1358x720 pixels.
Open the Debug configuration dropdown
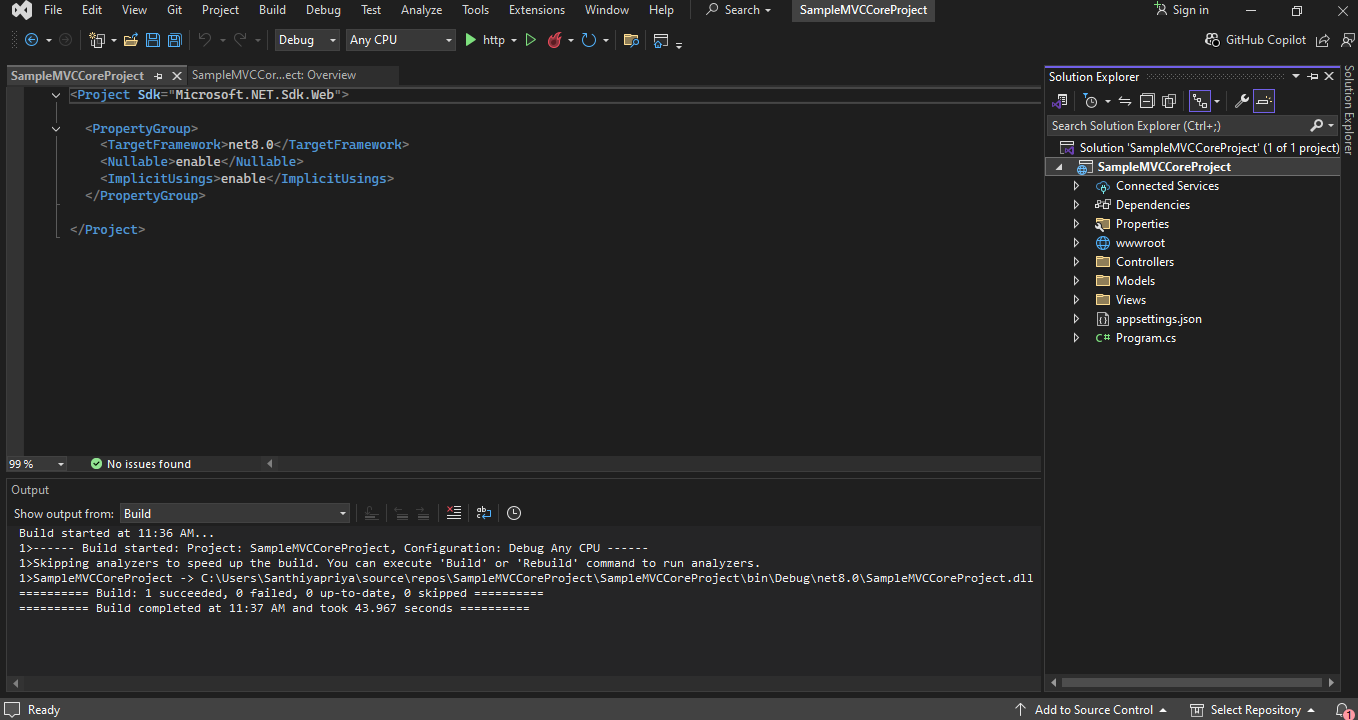point(307,40)
